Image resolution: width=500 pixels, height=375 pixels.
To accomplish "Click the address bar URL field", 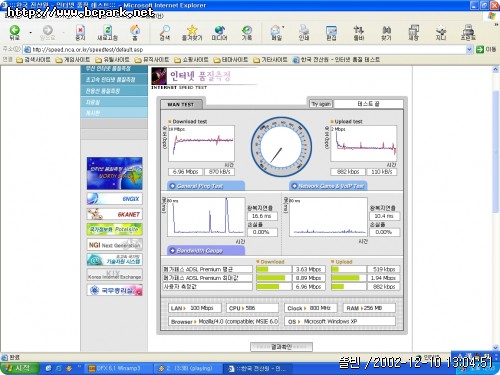I will pos(245,50).
